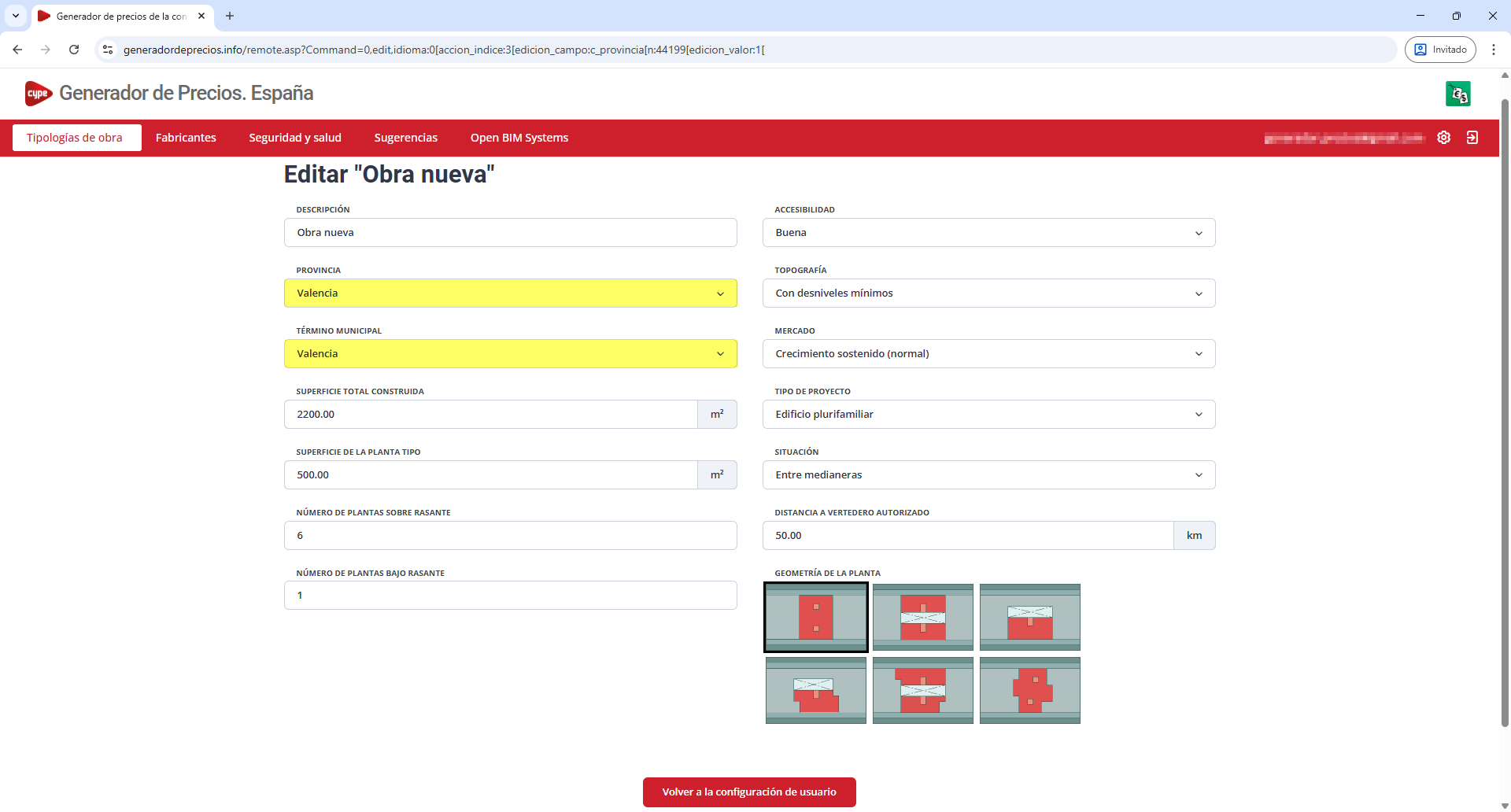
Task: Click the site information icon in address bar
Action: click(108, 50)
